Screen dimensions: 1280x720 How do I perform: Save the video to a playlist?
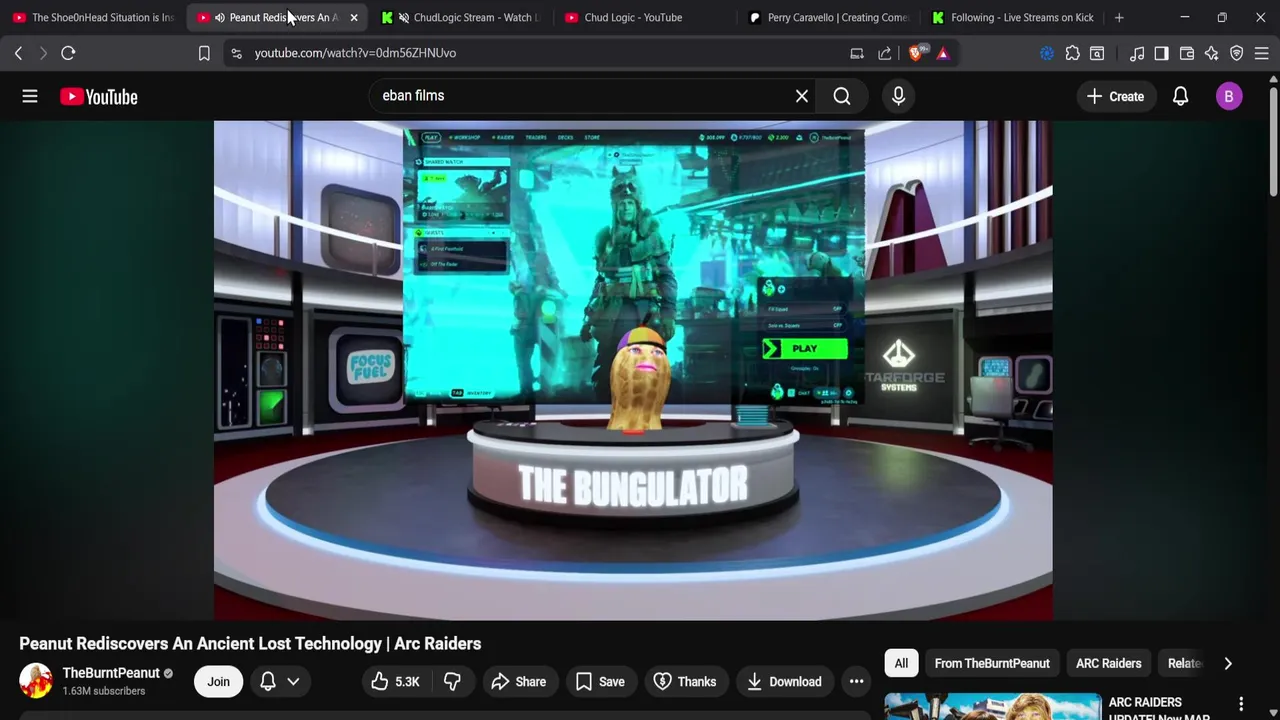[x=601, y=682]
